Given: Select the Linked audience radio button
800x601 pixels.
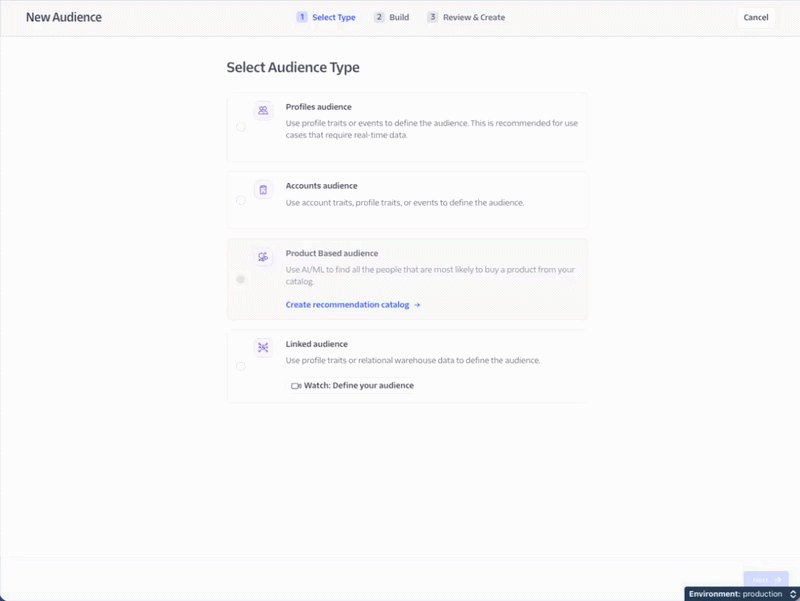Looking at the screenshot, I should (x=240, y=366).
